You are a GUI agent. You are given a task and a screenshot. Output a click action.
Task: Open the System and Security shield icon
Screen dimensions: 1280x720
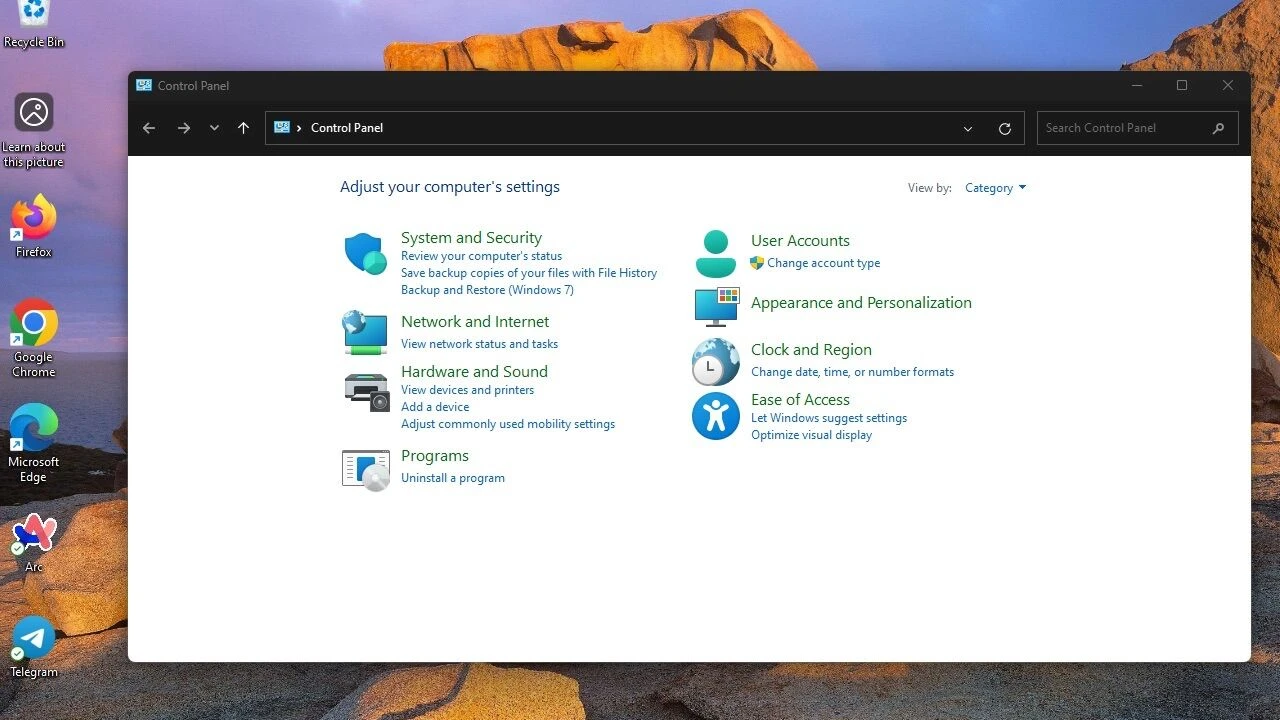click(365, 254)
